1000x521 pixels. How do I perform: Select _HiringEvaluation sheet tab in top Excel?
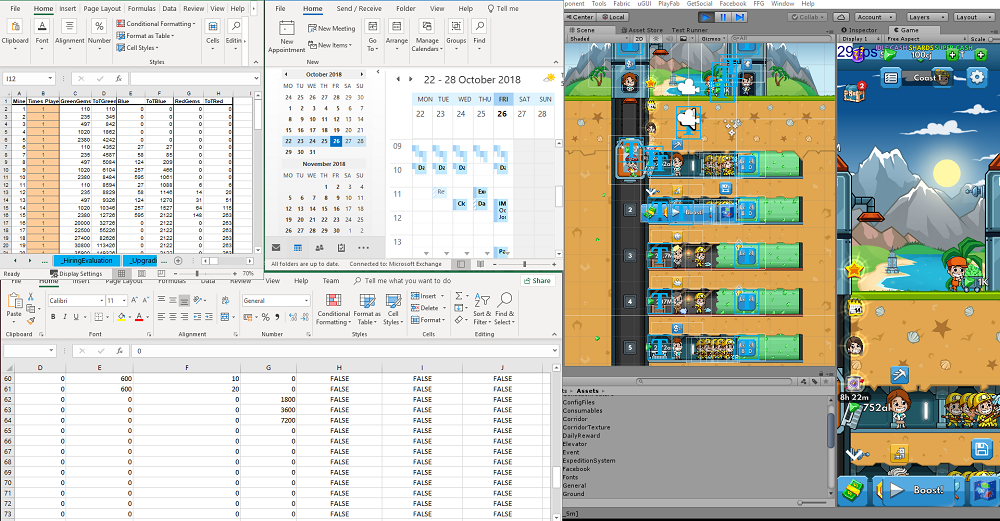(87, 261)
